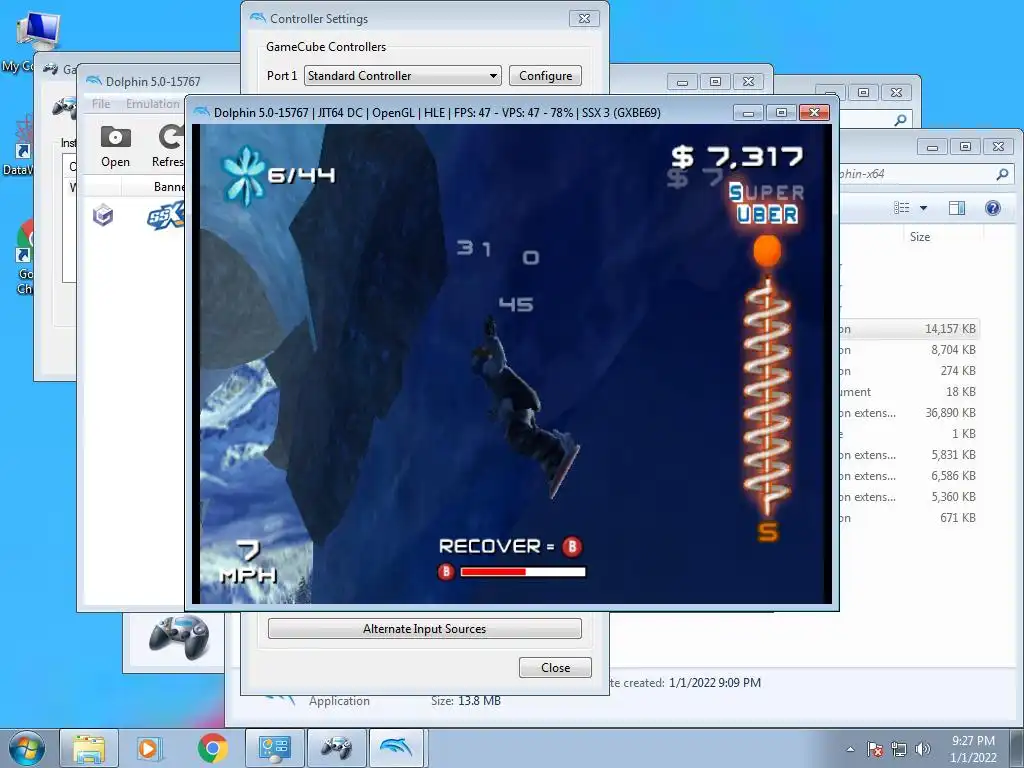Viewport: 1024px width, 768px height.
Task: Click the Control Panel taskbar icon
Action: [274, 748]
